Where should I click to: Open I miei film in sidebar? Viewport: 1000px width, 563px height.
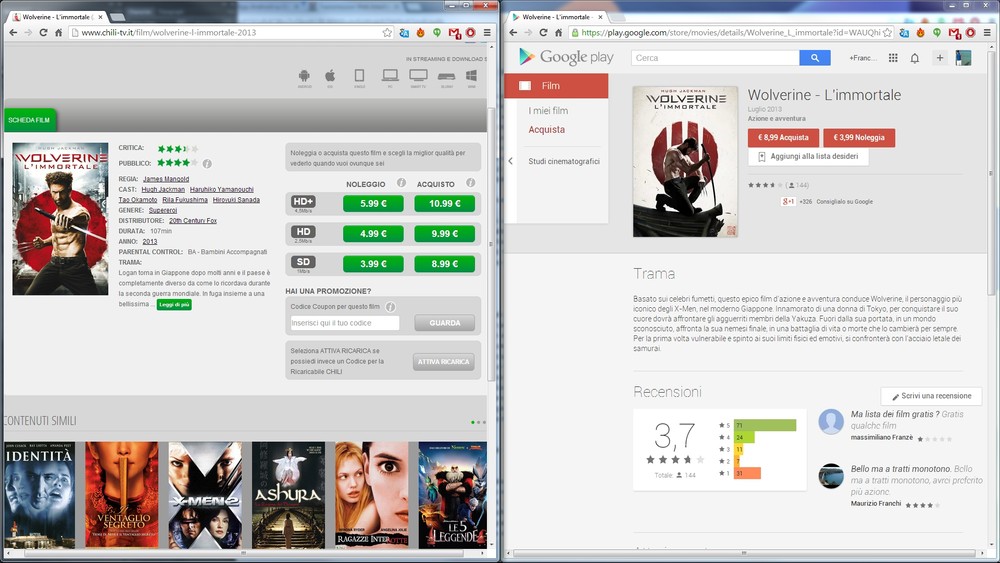(x=548, y=111)
